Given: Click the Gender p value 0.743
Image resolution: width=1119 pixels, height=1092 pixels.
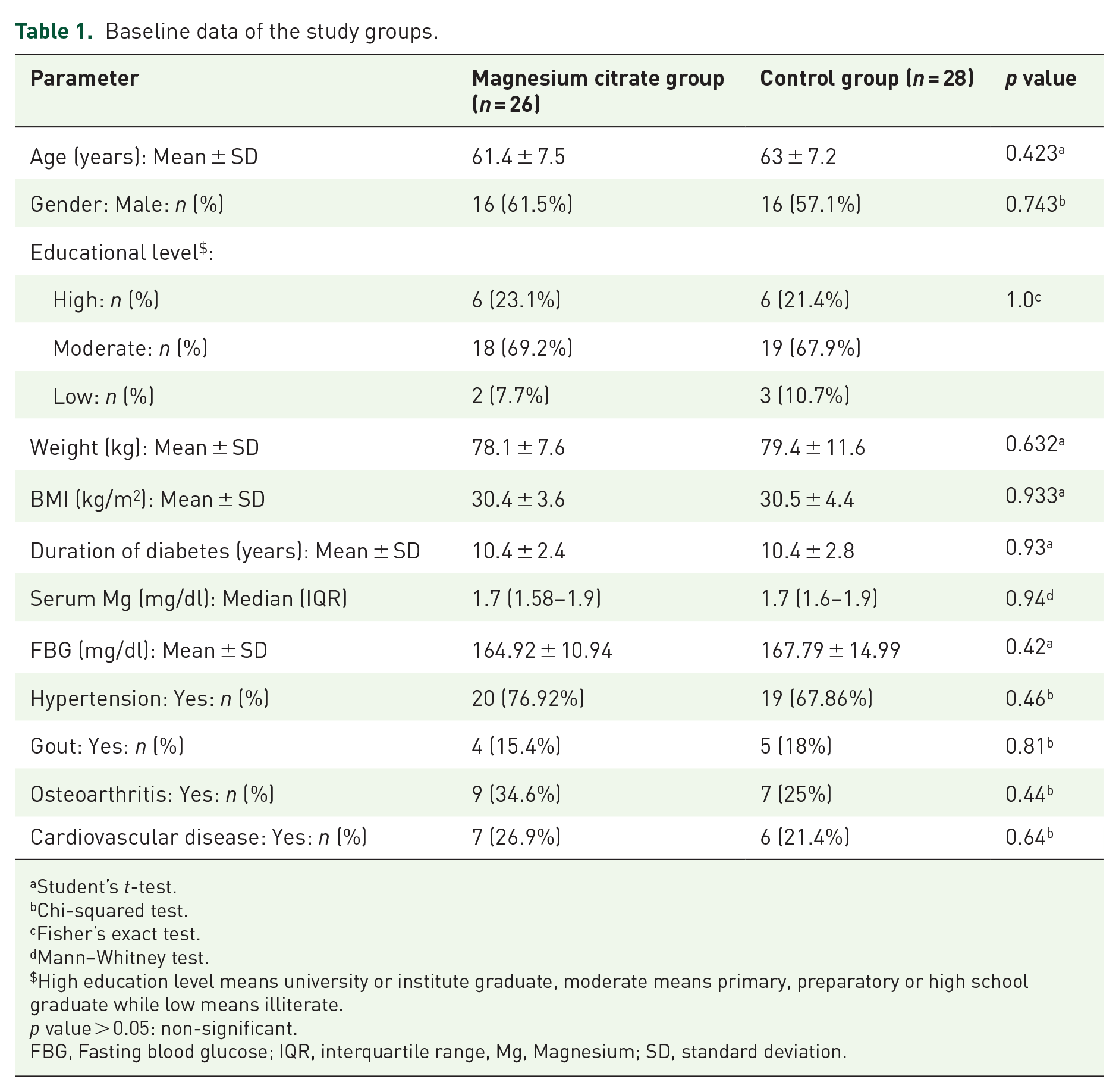Looking at the screenshot, I should point(1035,204).
